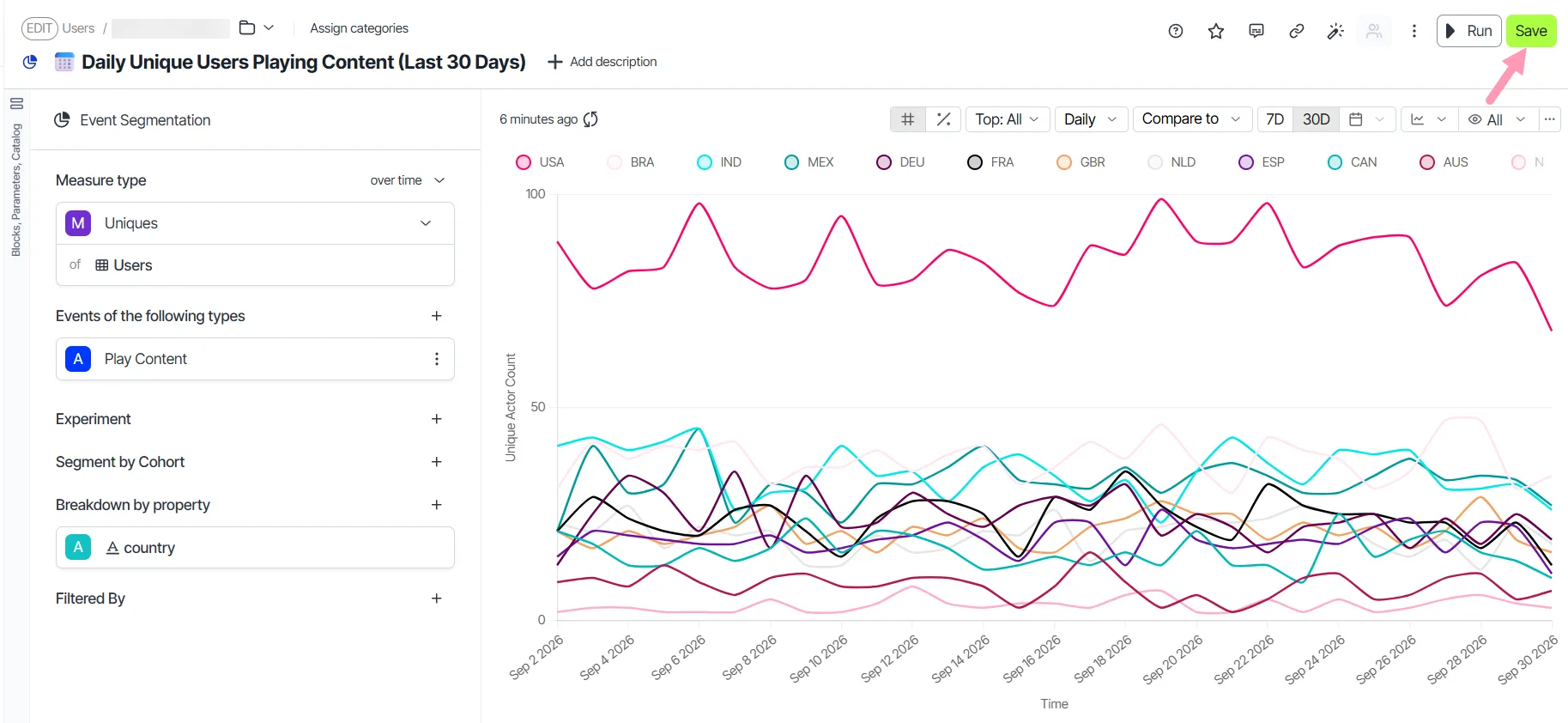The height and width of the screenshot is (723, 1568).
Task: Switch to percentage display mode
Action: click(x=943, y=119)
